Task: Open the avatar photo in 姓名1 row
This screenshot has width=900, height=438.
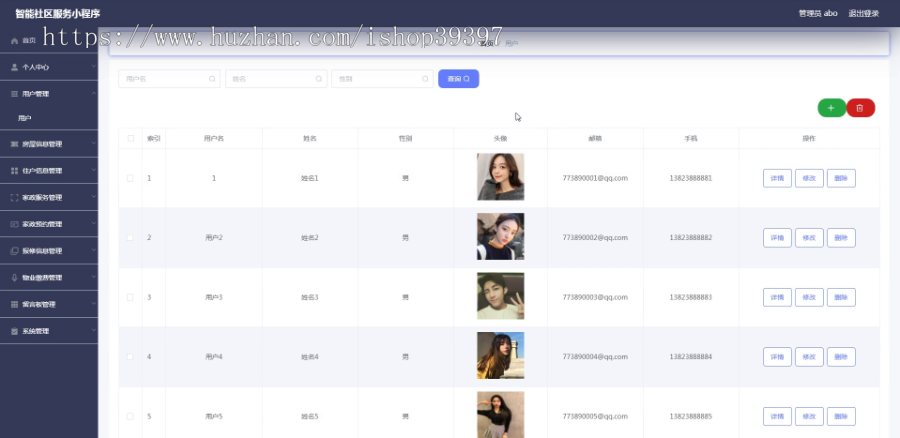Action: point(501,177)
